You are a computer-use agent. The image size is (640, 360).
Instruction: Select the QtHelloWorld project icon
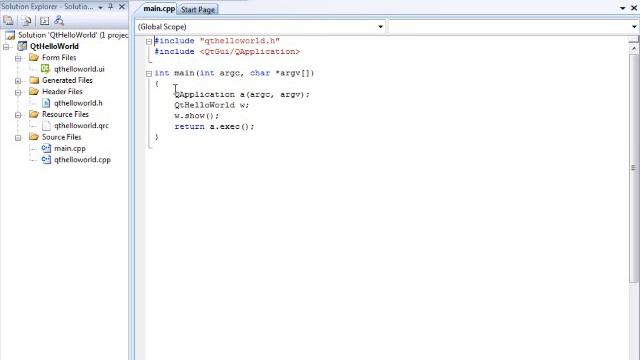point(22,46)
